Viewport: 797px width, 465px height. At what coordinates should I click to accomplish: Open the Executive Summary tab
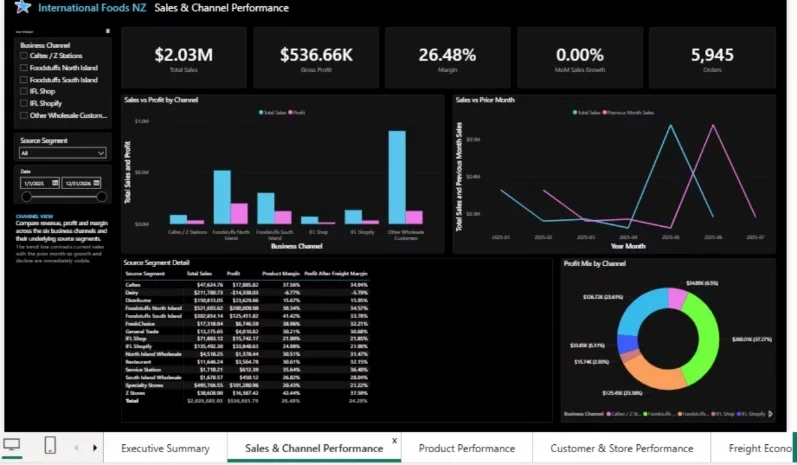pyautogui.click(x=165, y=448)
